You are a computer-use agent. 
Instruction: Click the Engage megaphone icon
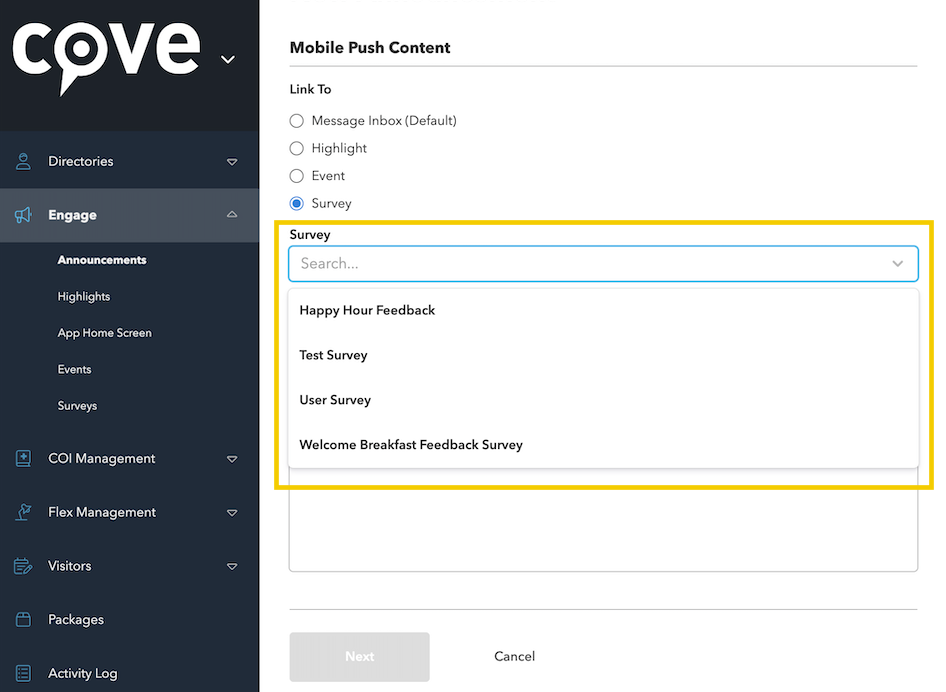pyautogui.click(x=23, y=215)
